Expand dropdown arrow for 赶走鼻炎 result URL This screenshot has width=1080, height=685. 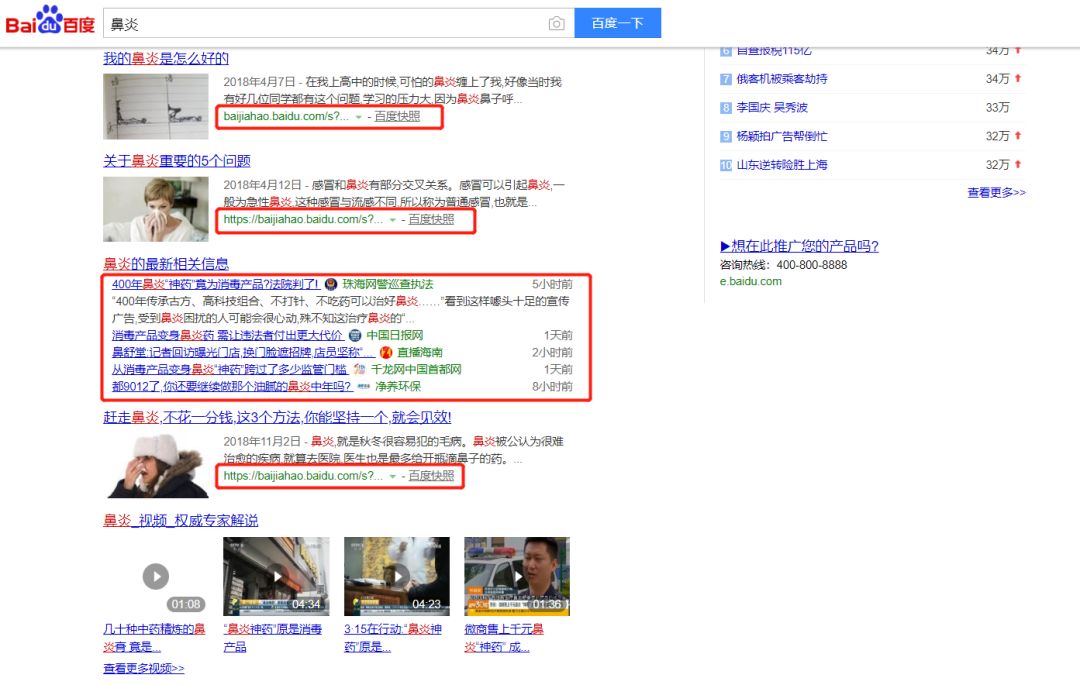click(x=393, y=476)
